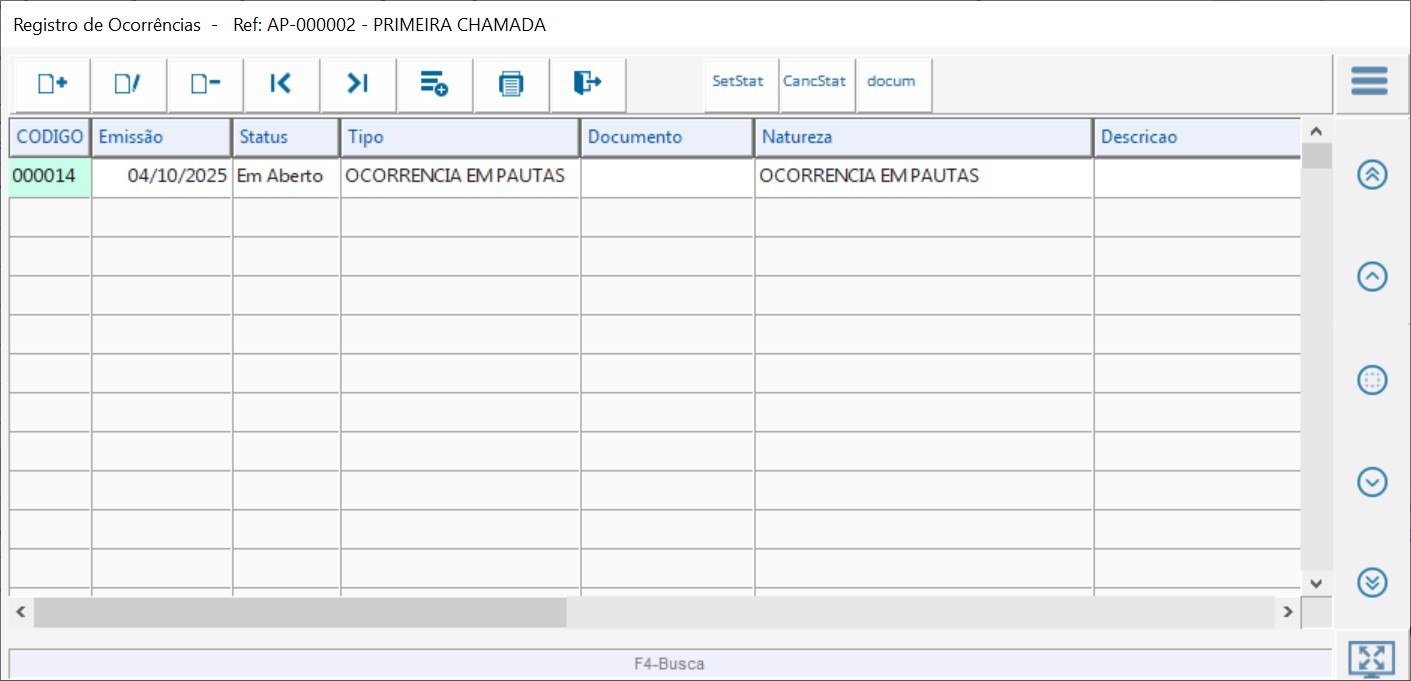This screenshot has height=681, width=1411.
Task: Go to first record using toolbar arrow
Action: click(281, 84)
